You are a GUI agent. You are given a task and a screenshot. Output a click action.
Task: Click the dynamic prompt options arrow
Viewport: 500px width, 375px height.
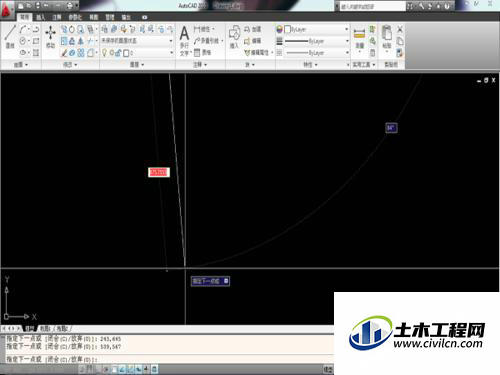point(226,281)
